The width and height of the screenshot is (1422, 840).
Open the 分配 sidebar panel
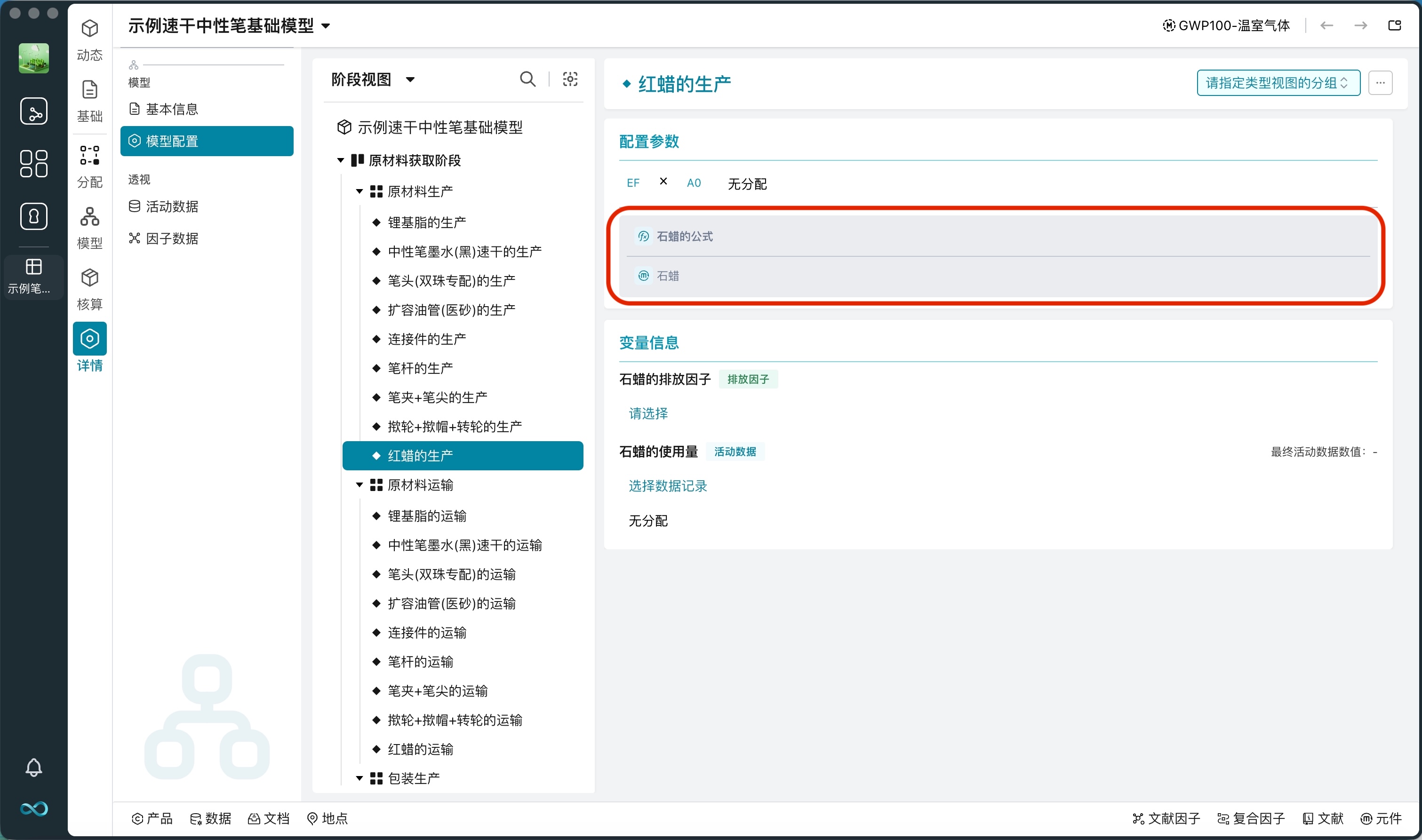(x=89, y=166)
